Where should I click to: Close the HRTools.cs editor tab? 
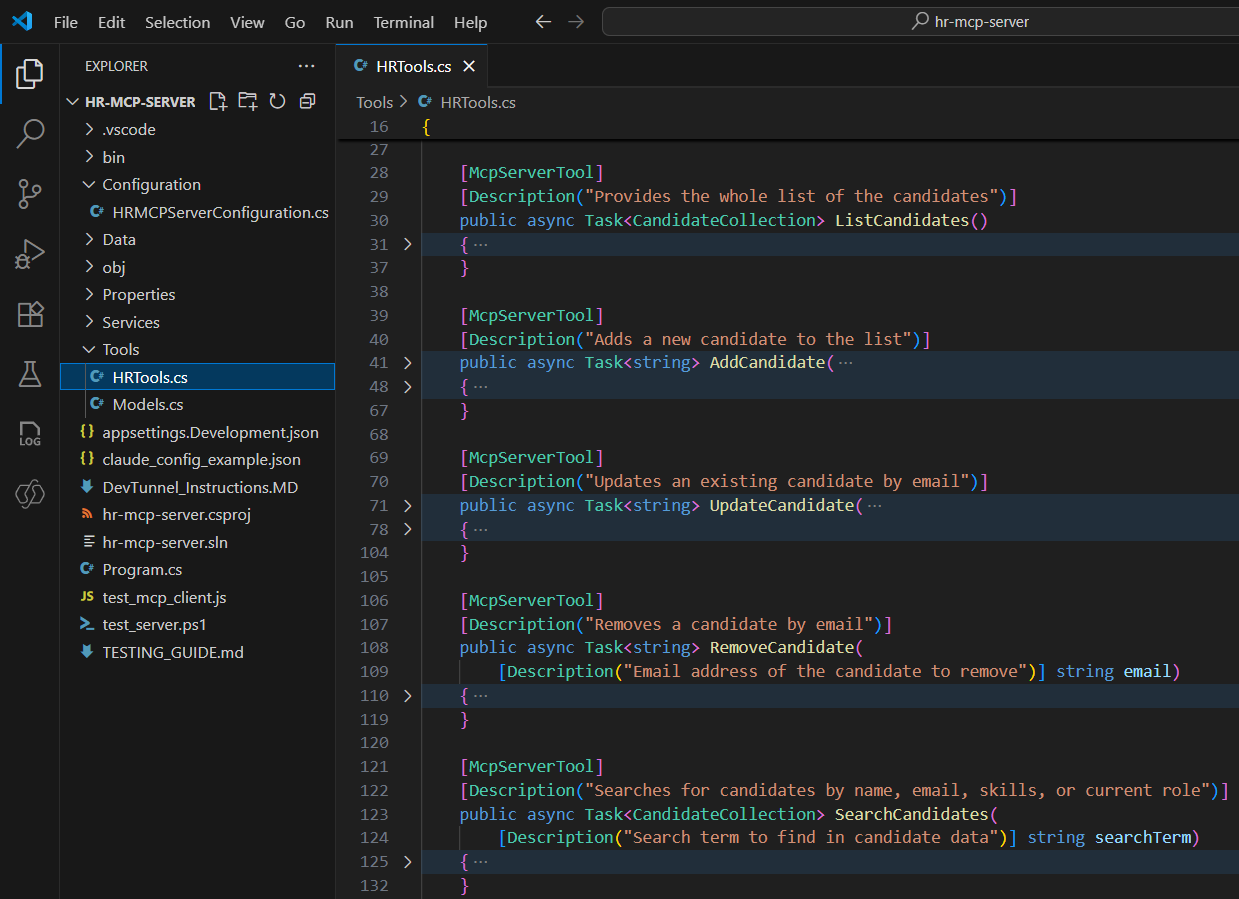coord(469,67)
